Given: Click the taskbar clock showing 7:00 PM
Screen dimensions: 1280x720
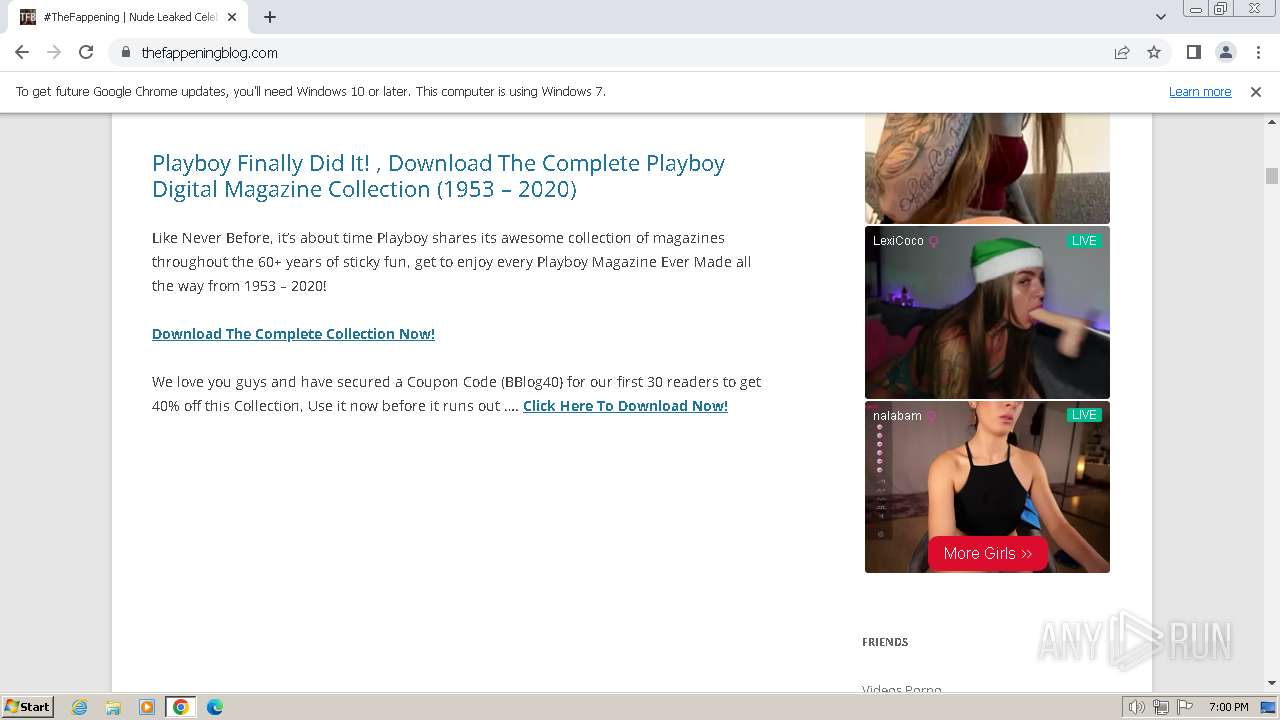Looking at the screenshot, I should click(x=1228, y=707).
